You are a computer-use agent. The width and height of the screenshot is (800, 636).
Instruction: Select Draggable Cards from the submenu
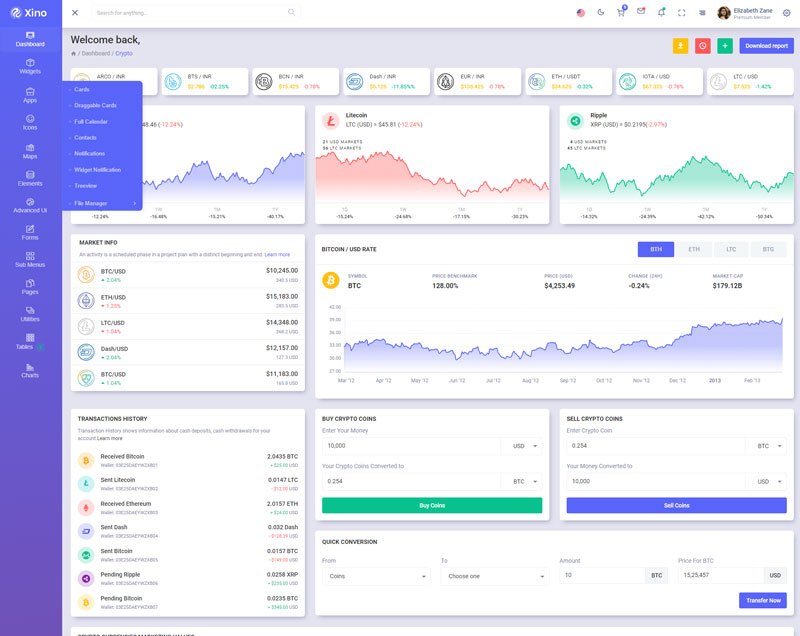pyautogui.click(x=95, y=105)
